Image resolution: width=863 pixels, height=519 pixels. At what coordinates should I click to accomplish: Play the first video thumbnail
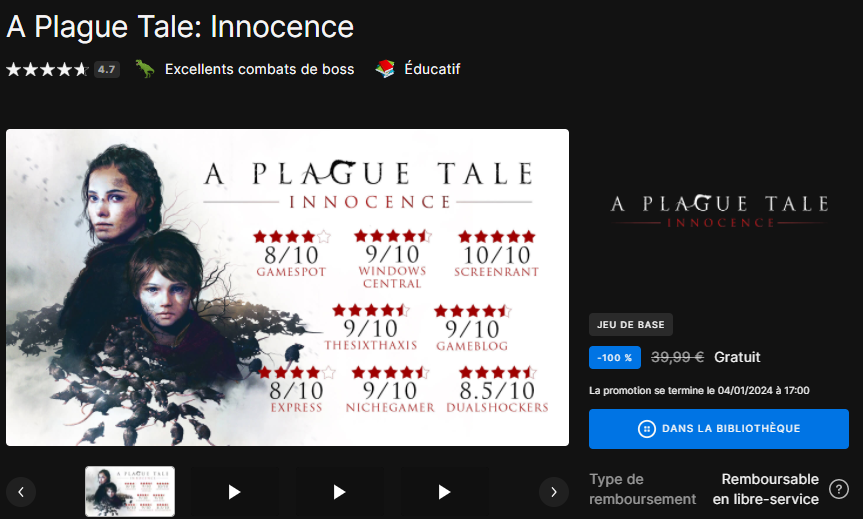pos(234,491)
